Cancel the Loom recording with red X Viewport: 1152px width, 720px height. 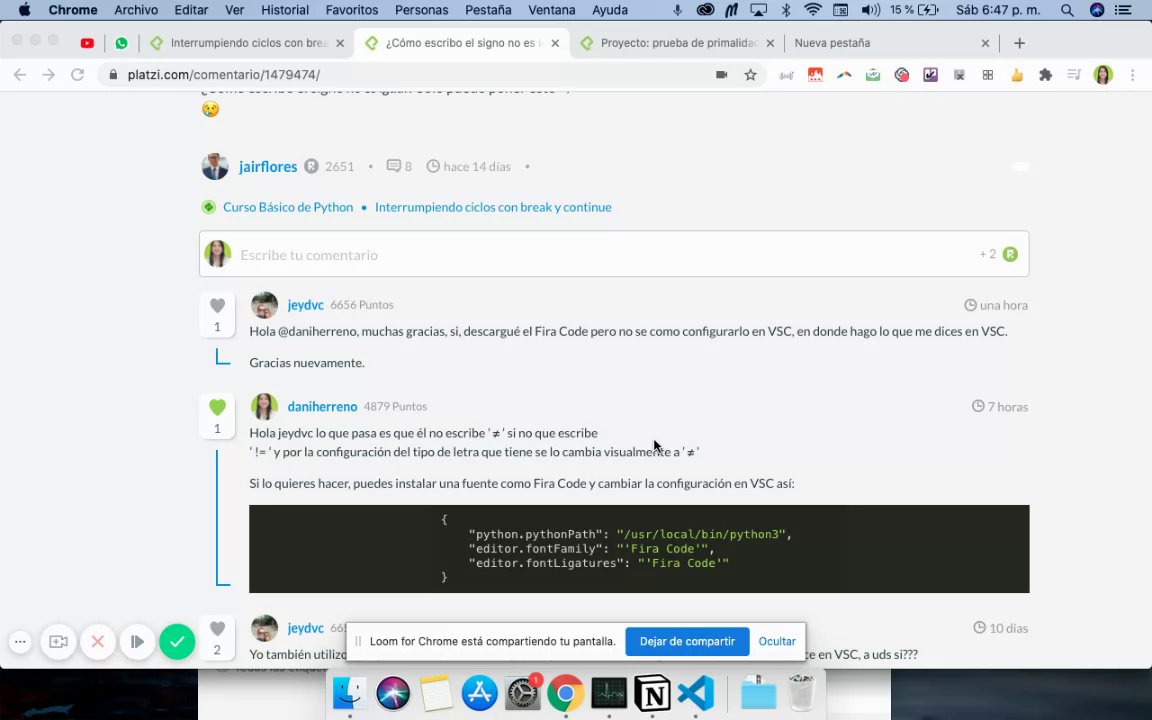[98, 642]
